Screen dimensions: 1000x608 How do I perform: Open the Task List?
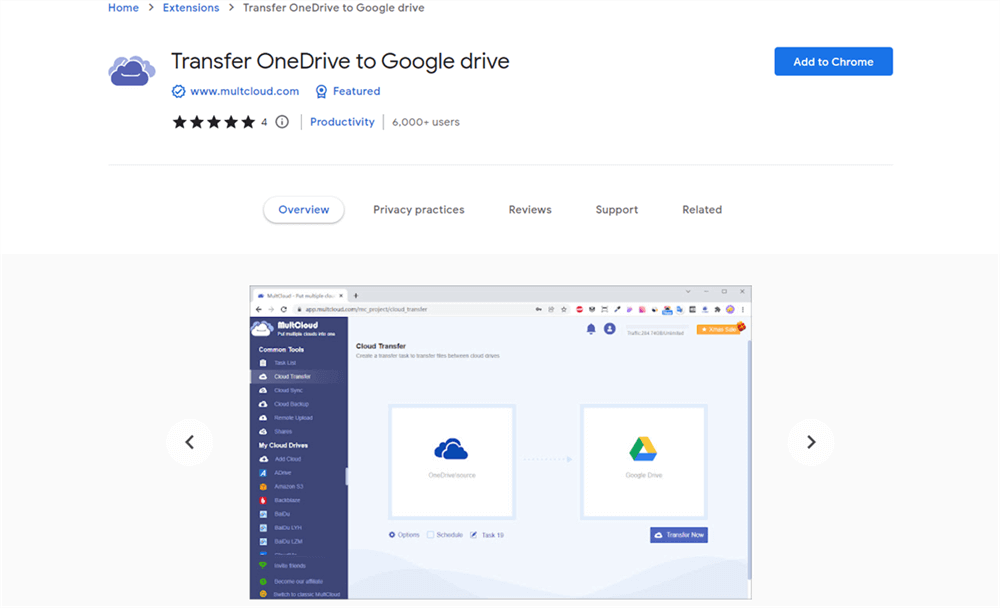point(289,363)
